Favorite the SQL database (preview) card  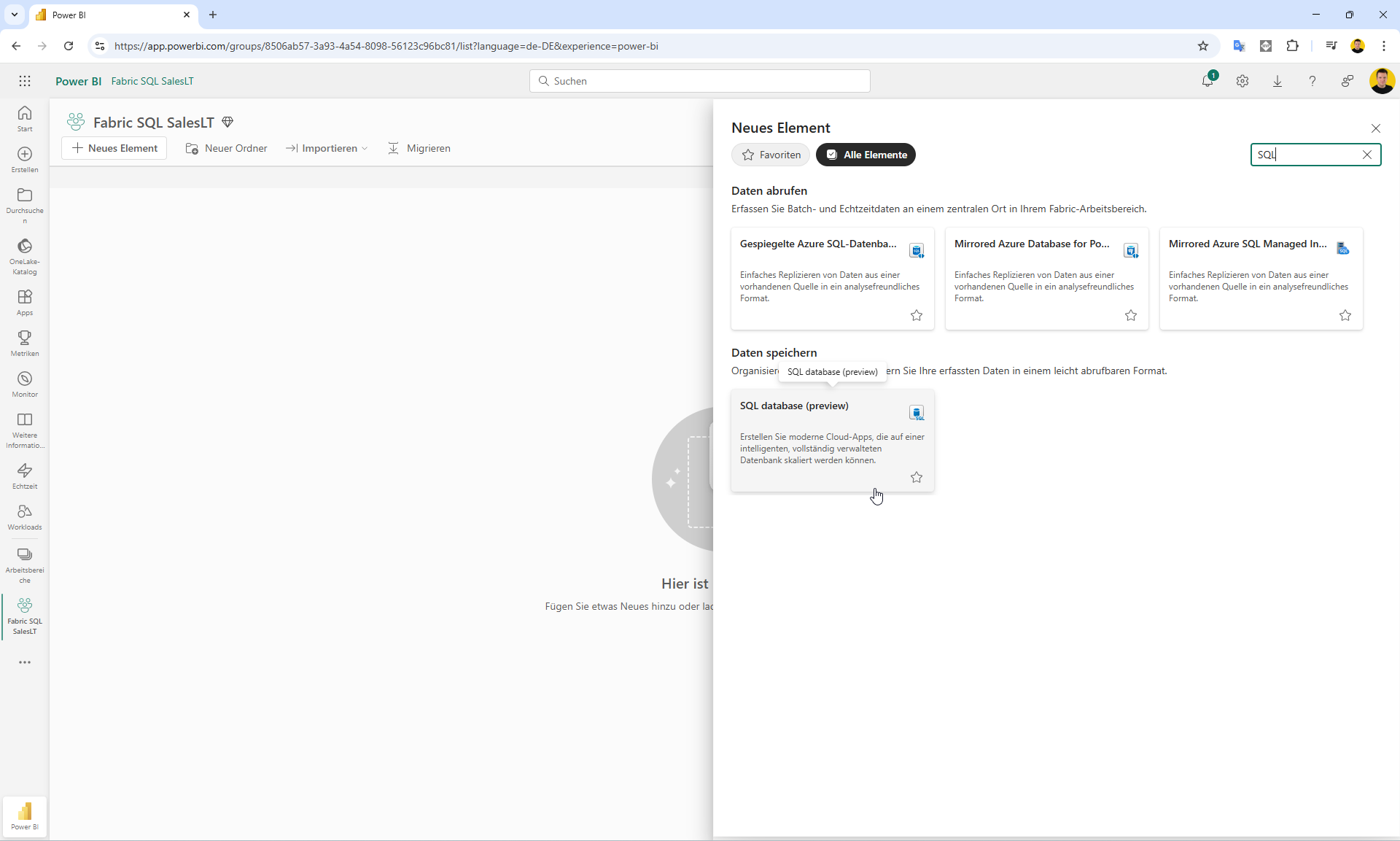[x=917, y=477]
